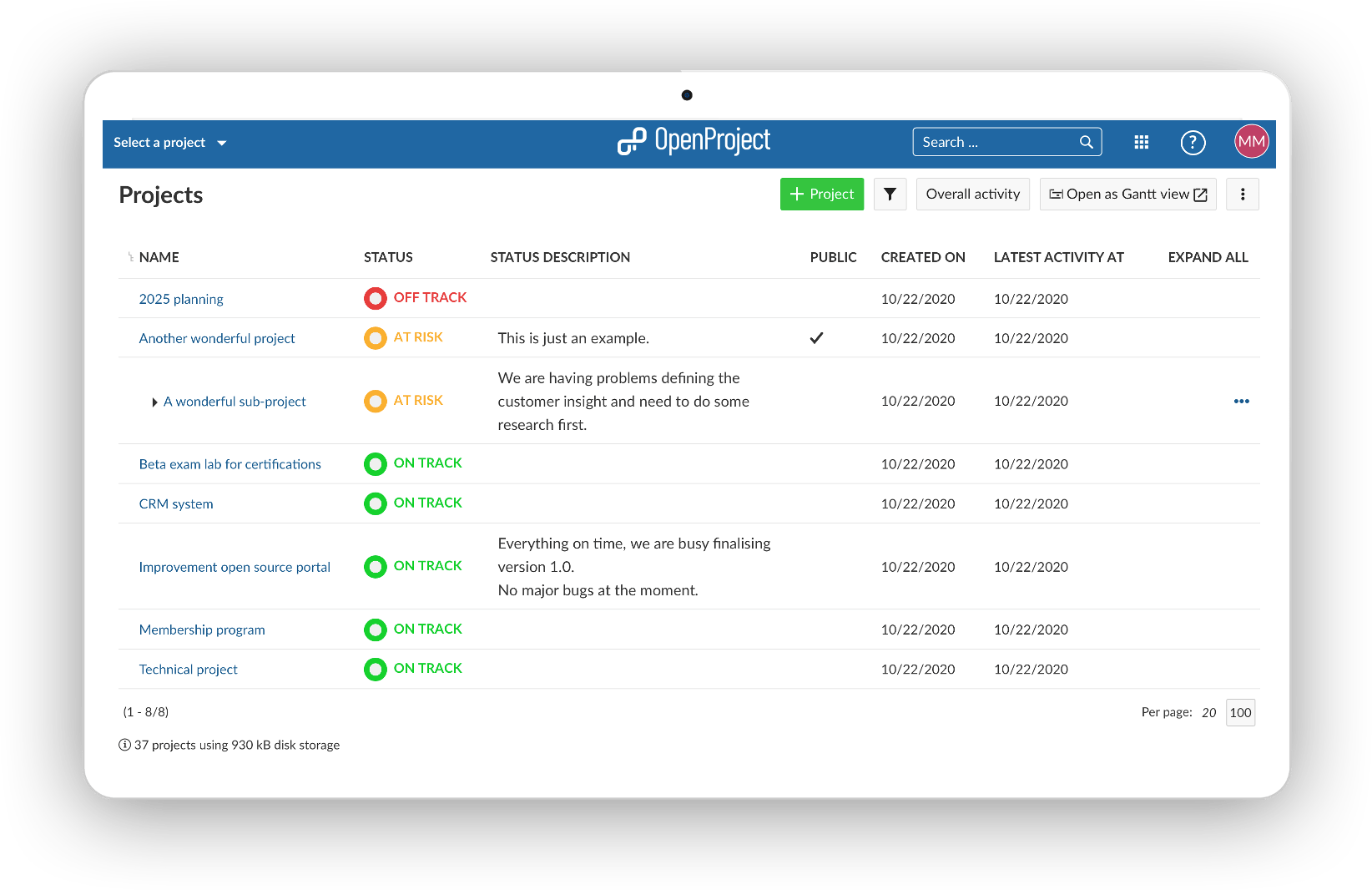Sort by the STATUS column header
The image size is (1372, 890).
click(388, 257)
